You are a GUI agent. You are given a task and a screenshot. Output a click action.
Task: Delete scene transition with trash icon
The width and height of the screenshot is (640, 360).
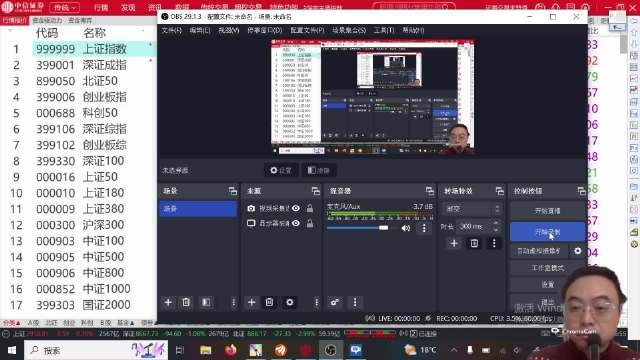pyautogui.click(x=474, y=244)
